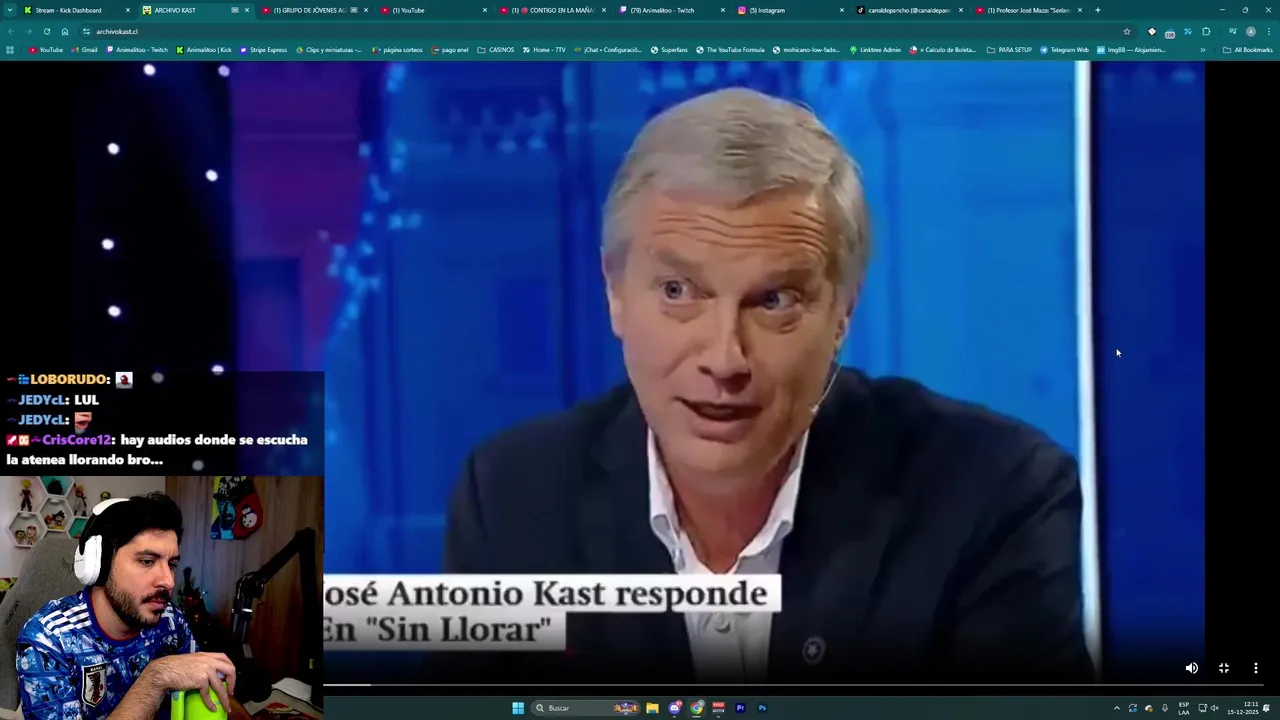Open the Extensions puzzle icon
Screen dimensions: 1280x720
pyautogui.click(x=1206, y=31)
